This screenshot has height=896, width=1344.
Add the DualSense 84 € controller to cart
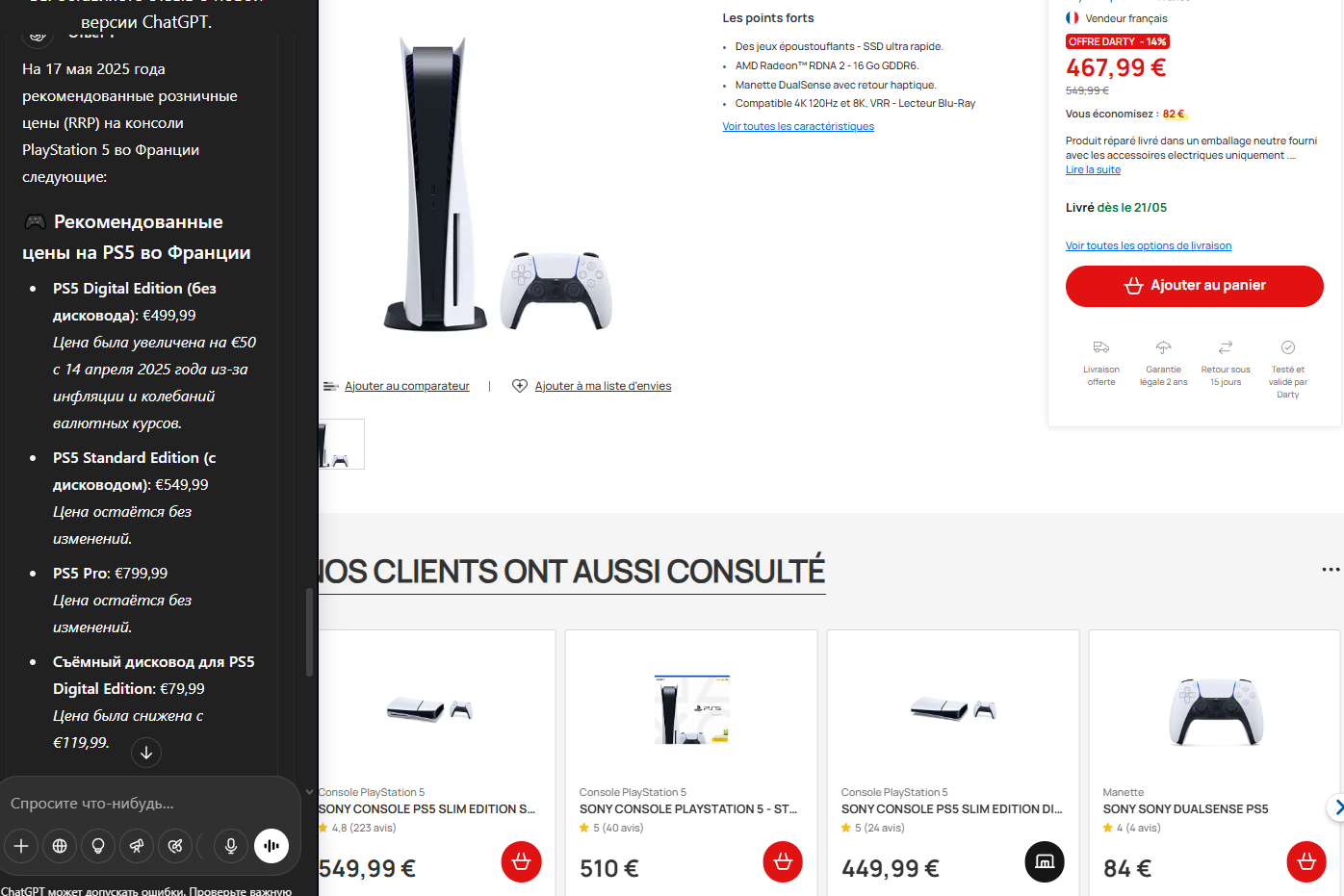tap(1306, 861)
